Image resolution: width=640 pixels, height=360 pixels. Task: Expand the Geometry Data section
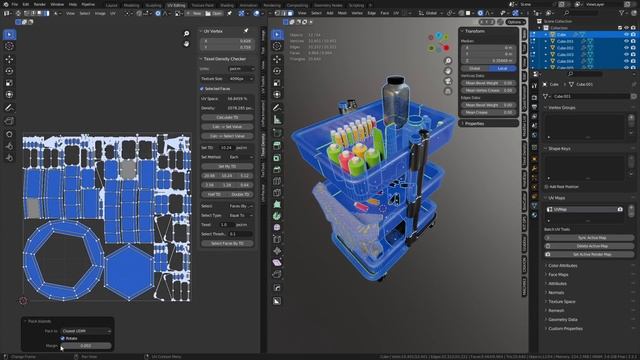(x=562, y=320)
